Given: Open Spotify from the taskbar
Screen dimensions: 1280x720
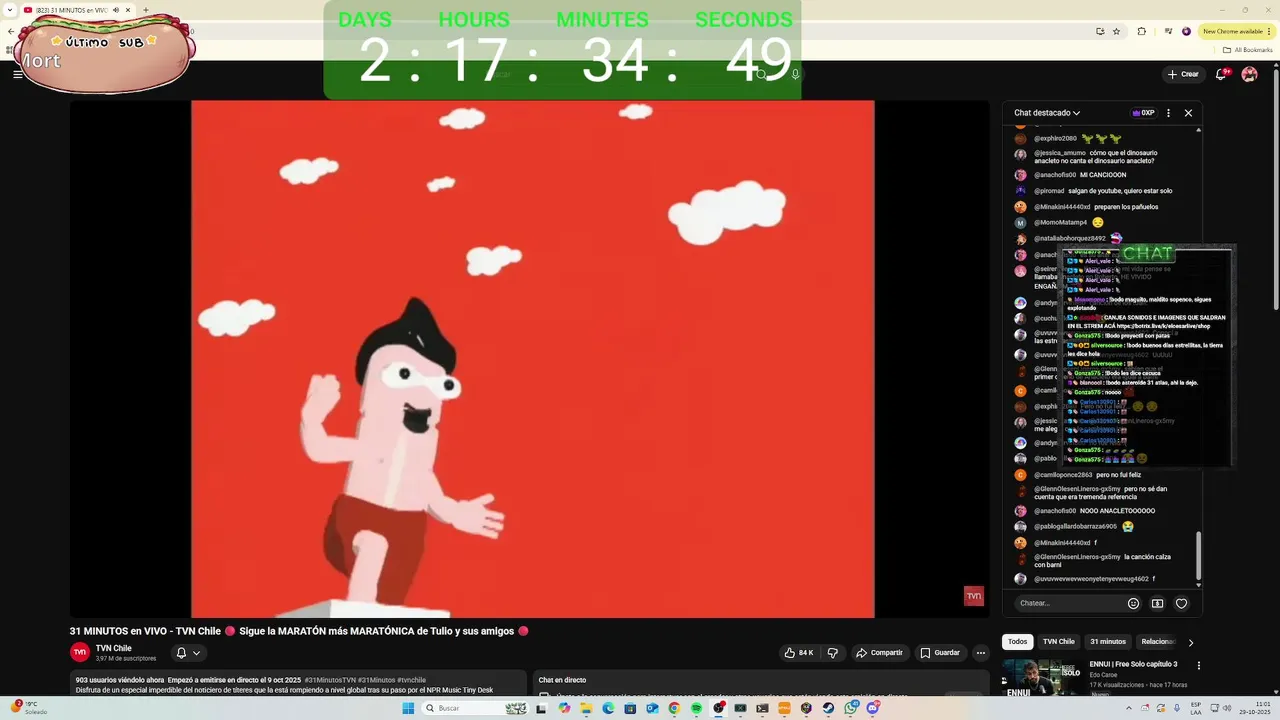Looking at the screenshot, I should click(x=697, y=708).
